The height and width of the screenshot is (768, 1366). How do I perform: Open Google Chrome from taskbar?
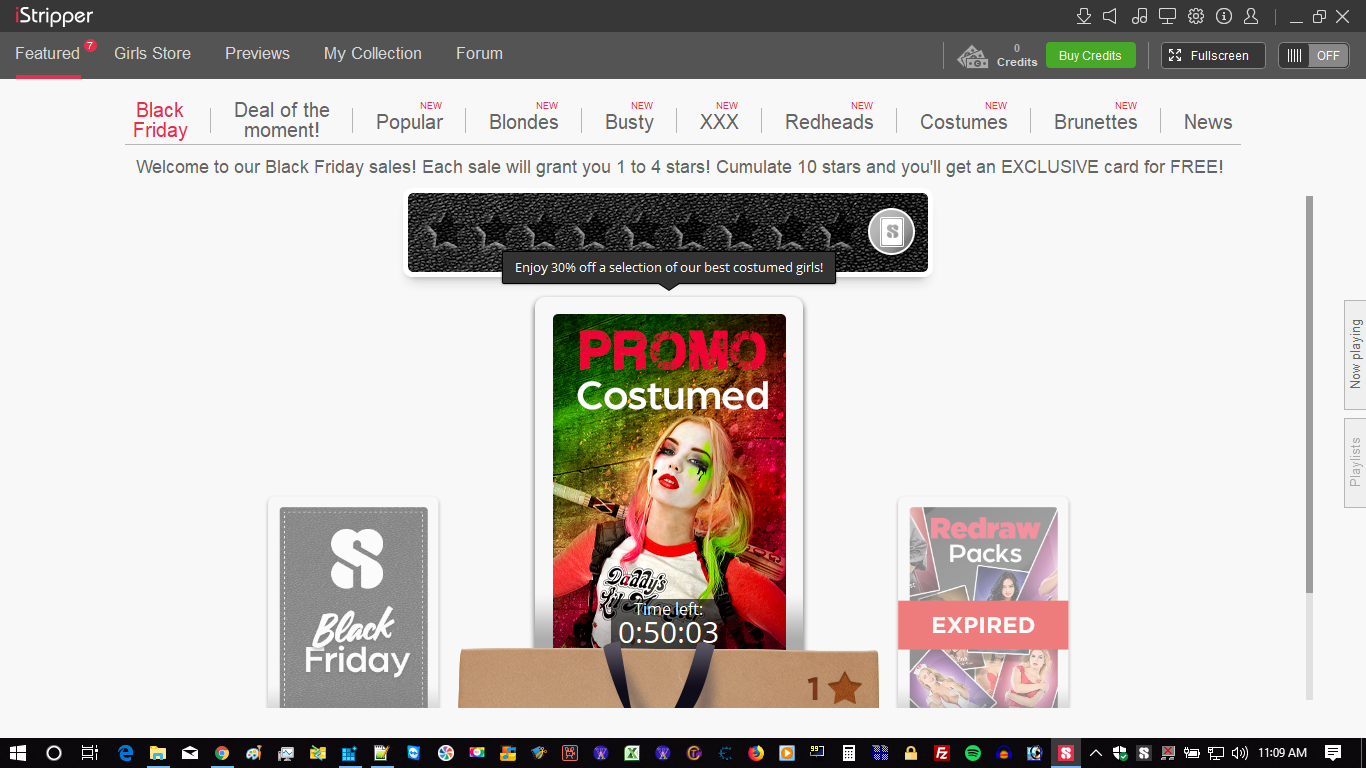point(222,753)
